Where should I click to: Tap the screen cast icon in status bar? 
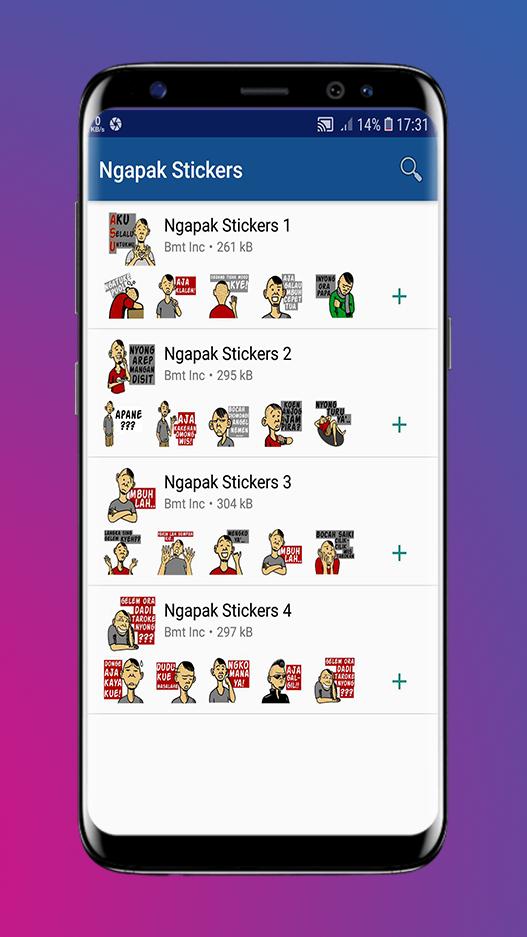click(x=325, y=124)
